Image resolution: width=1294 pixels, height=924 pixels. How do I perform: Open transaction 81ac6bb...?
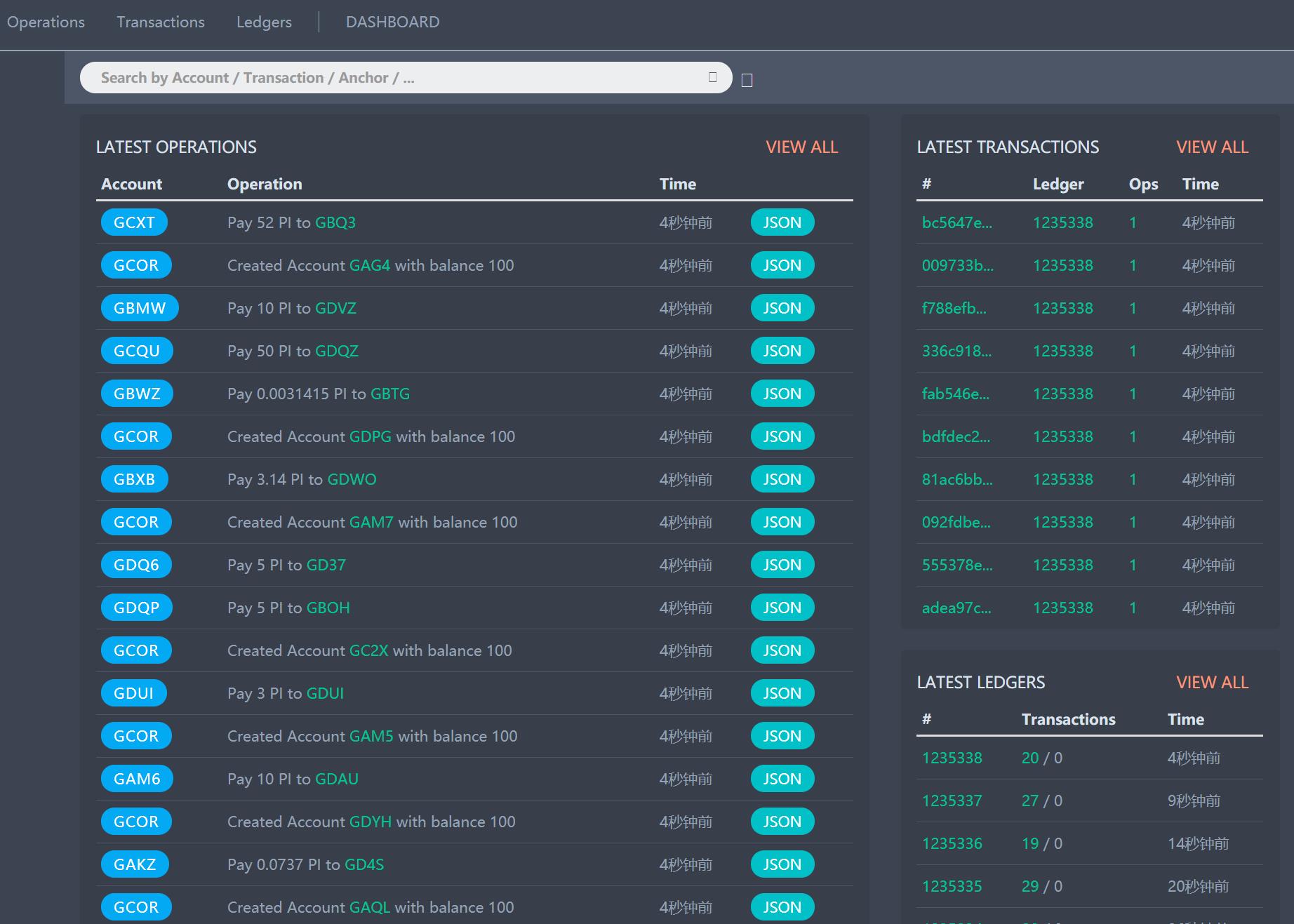pyautogui.click(x=957, y=479)
